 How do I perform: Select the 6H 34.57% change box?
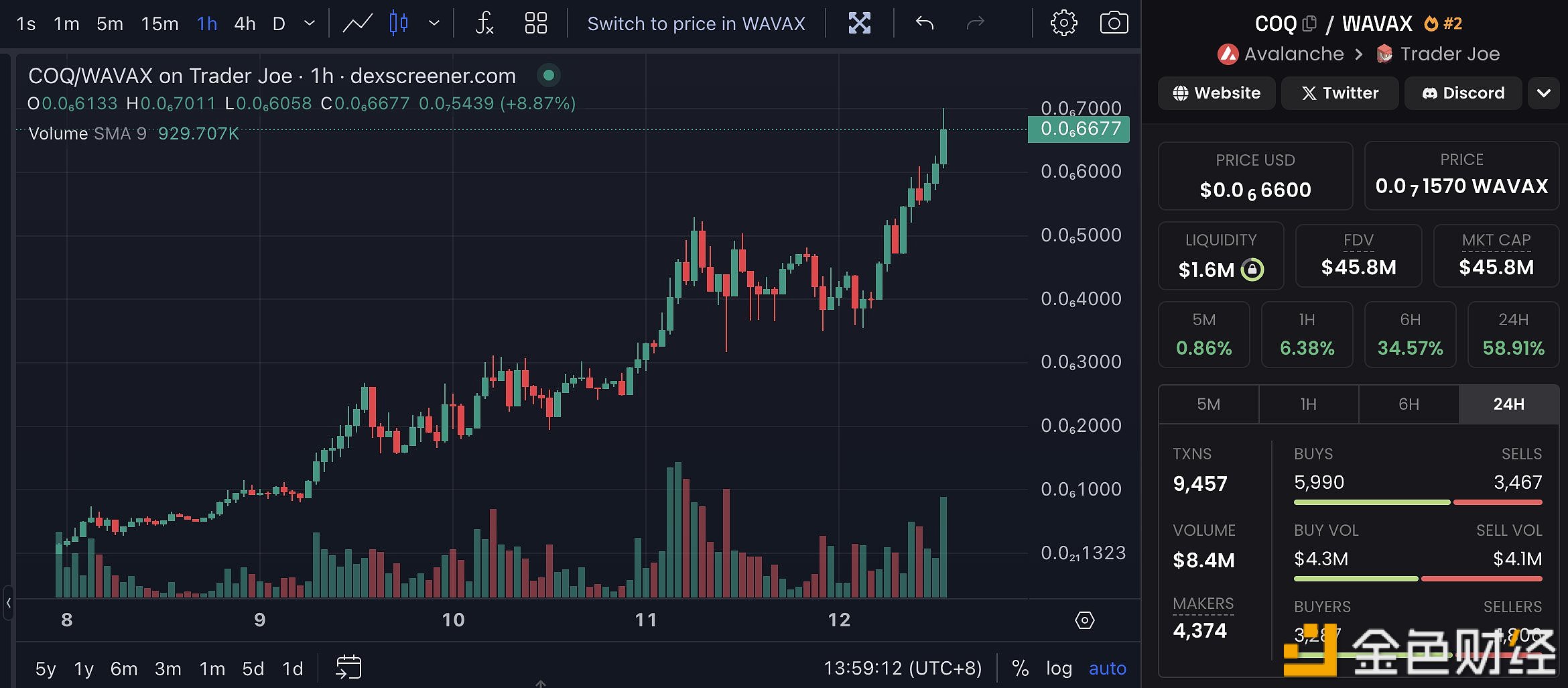[x=1411, y=335]
